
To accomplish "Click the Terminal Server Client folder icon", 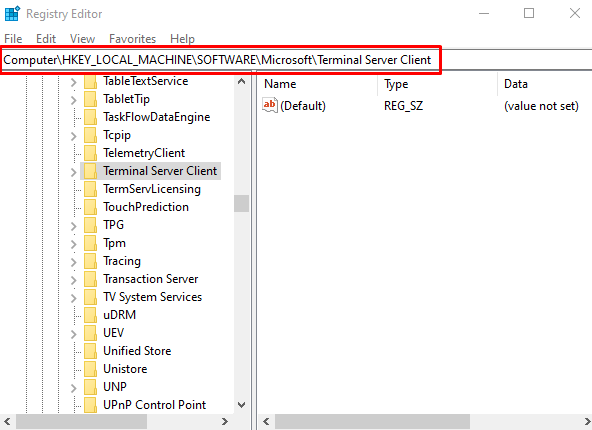I will (91, 171).
